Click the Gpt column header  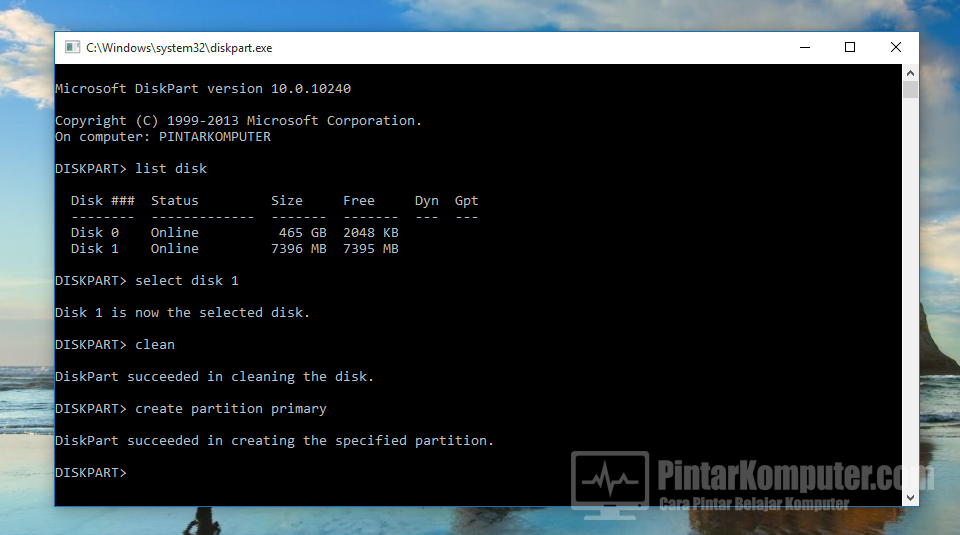click(467, 201)
